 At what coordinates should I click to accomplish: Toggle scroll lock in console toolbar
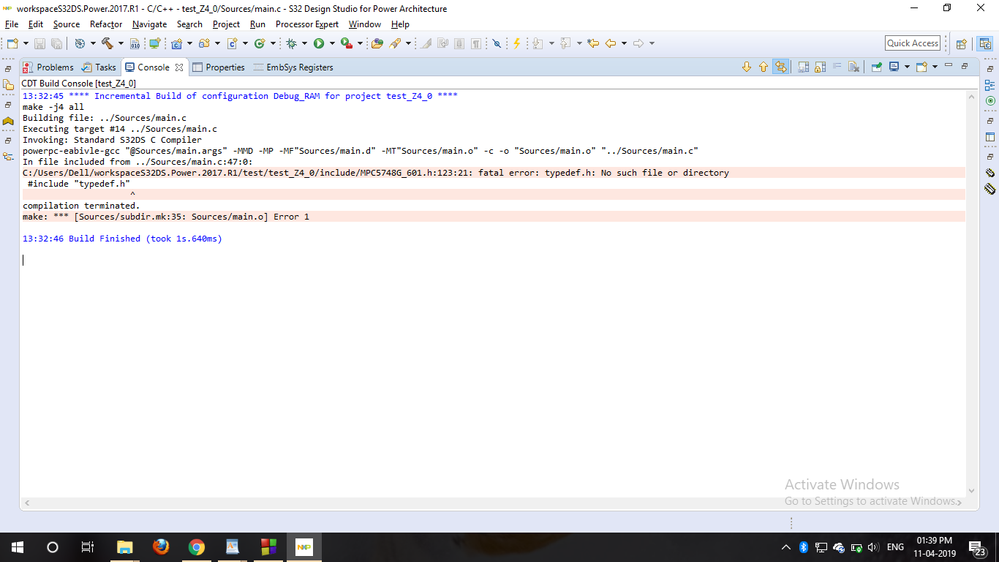pos(820,67)
